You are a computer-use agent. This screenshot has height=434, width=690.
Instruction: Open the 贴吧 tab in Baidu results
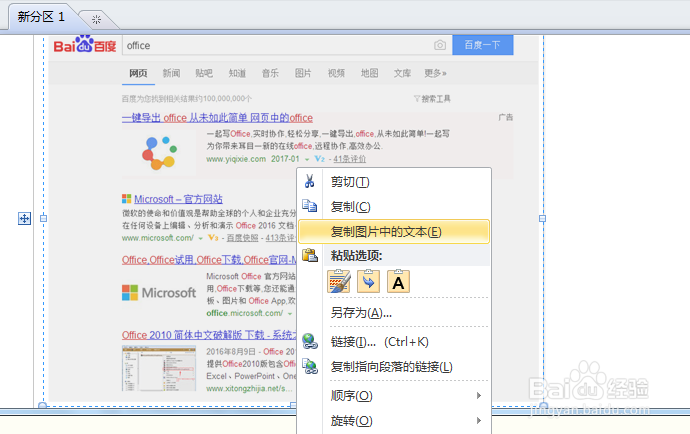point(204,73)
